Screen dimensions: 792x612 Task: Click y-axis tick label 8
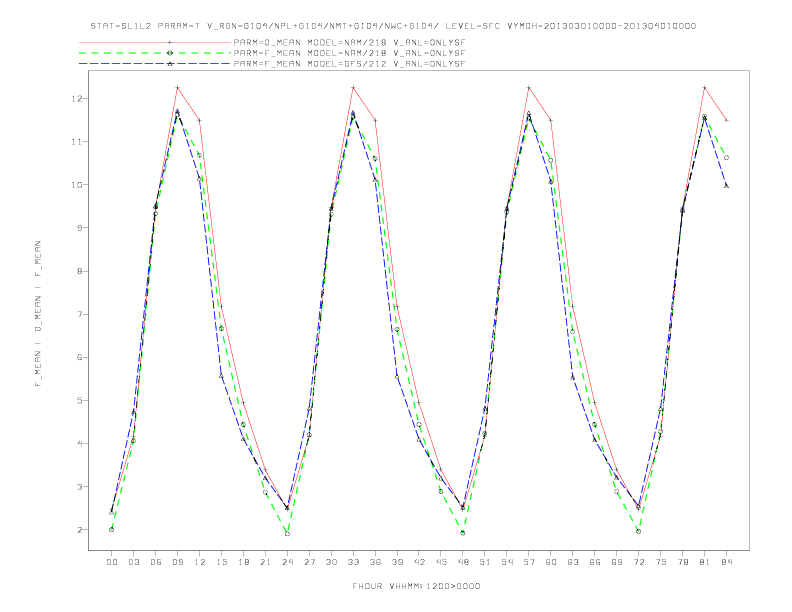pos(79,271)
